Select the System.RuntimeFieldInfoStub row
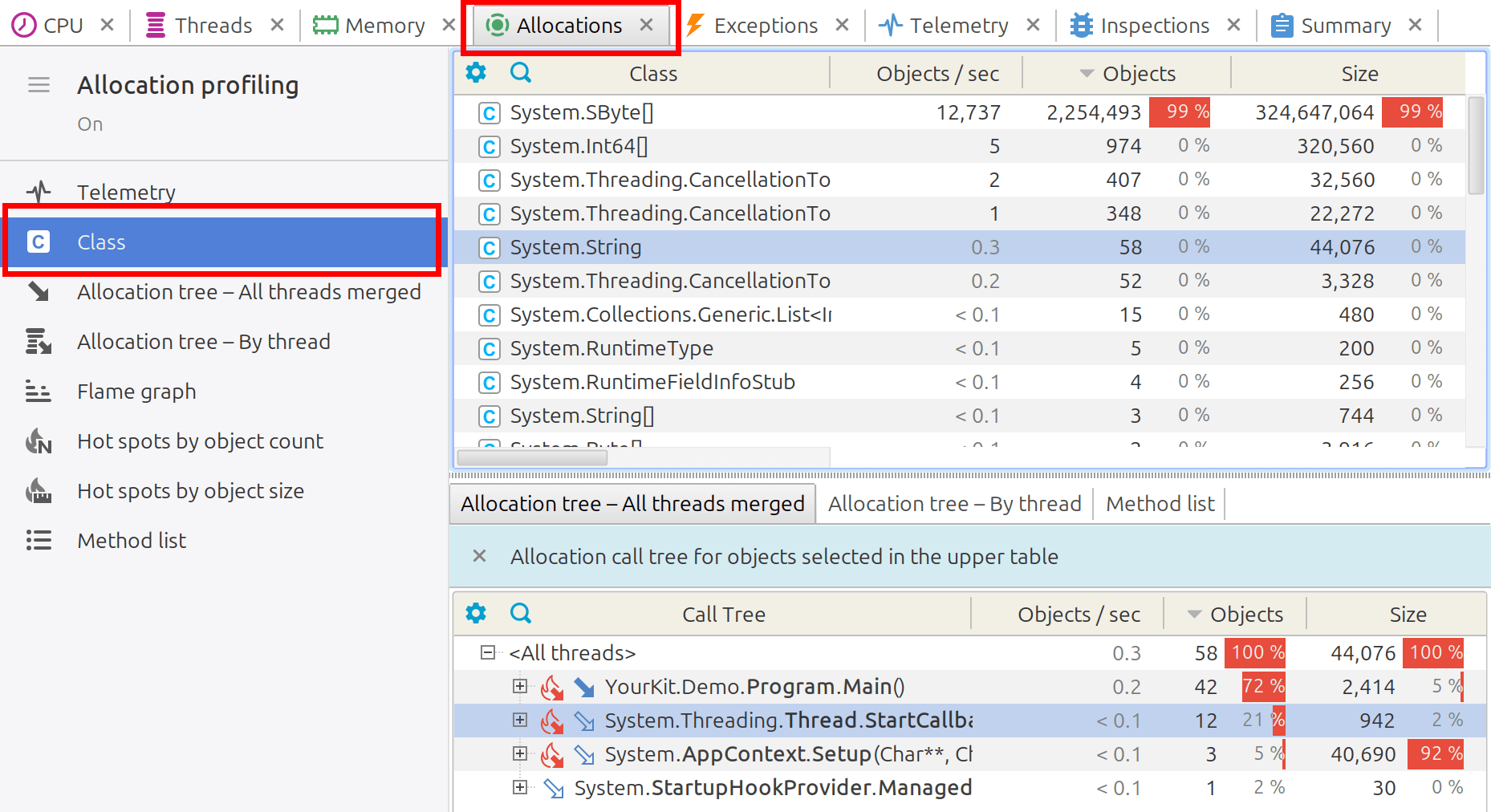This screenshot has width=1491, height=812. point(960,382)
